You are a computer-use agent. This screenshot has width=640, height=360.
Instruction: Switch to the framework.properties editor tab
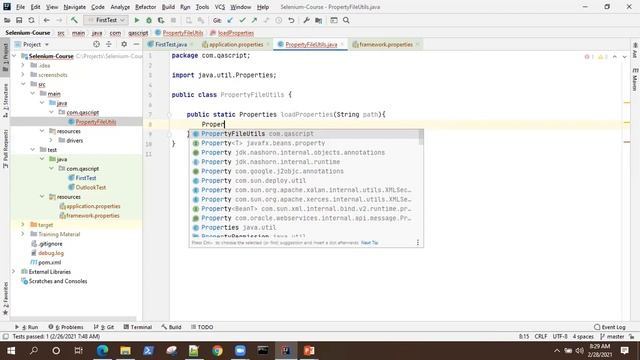pos(386,44)
